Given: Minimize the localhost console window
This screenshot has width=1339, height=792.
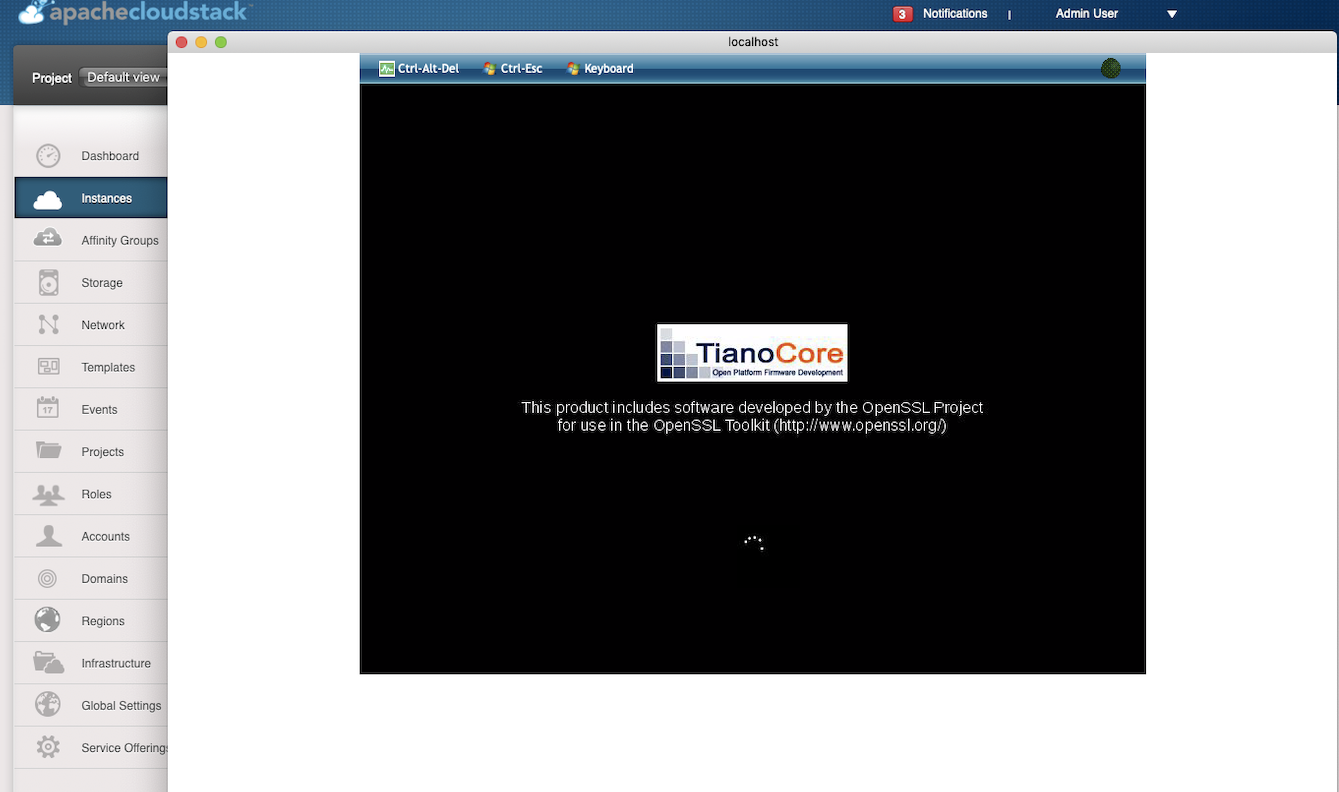Looking at the screenshot, I should point(201,42).
